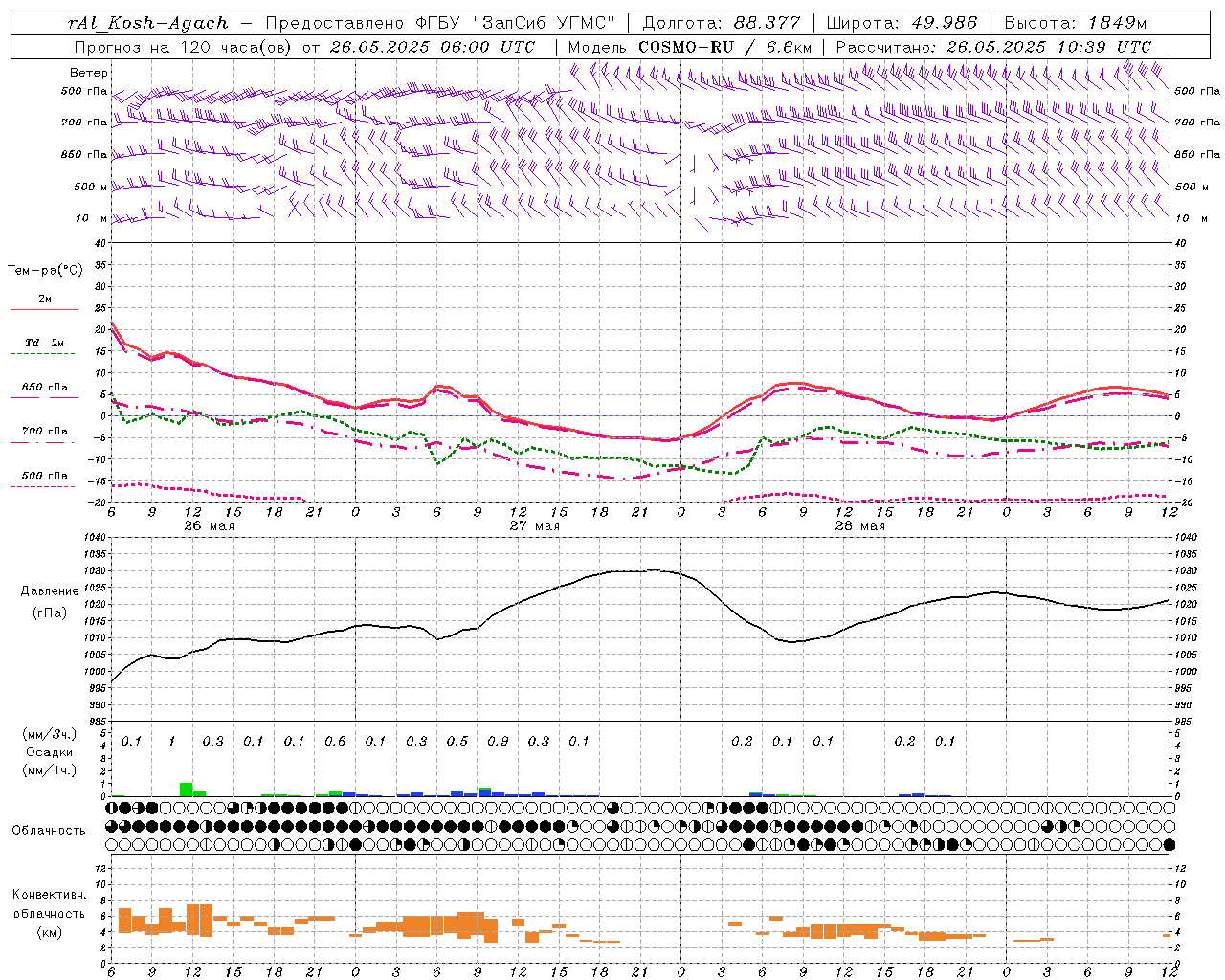This screenshot has width=1225, height=980.
Task: Select the Облачность cloud cover label
Action: (49, 830)
